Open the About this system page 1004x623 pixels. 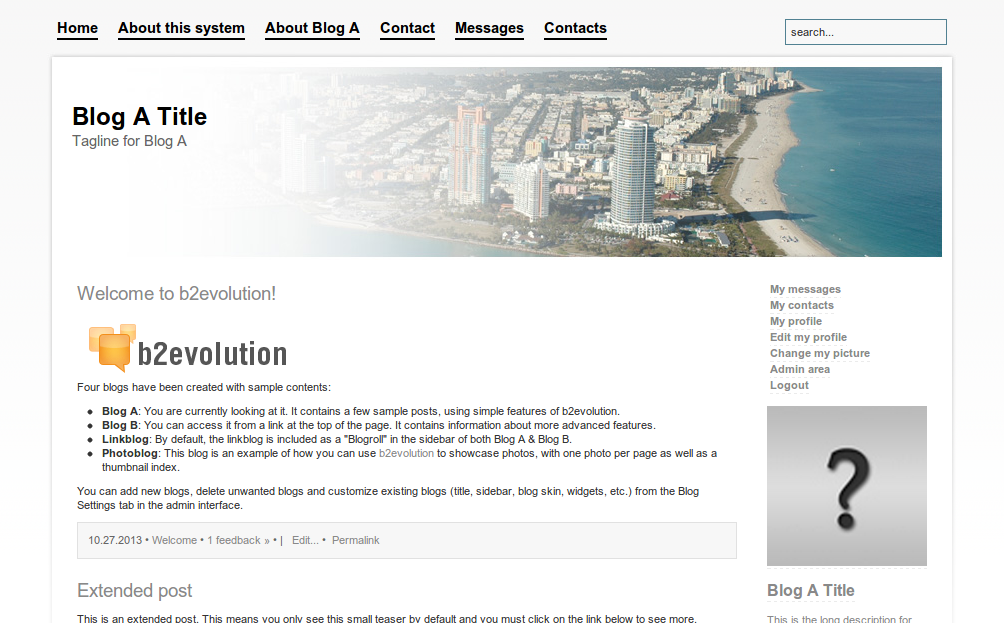point(181,28)
